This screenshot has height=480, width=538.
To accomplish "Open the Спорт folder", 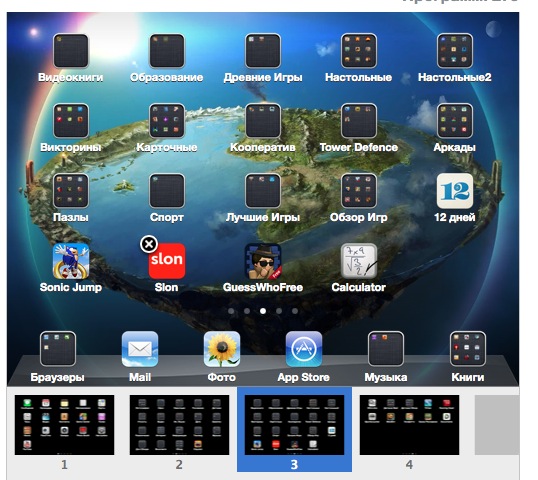I will tap(167, 191).
